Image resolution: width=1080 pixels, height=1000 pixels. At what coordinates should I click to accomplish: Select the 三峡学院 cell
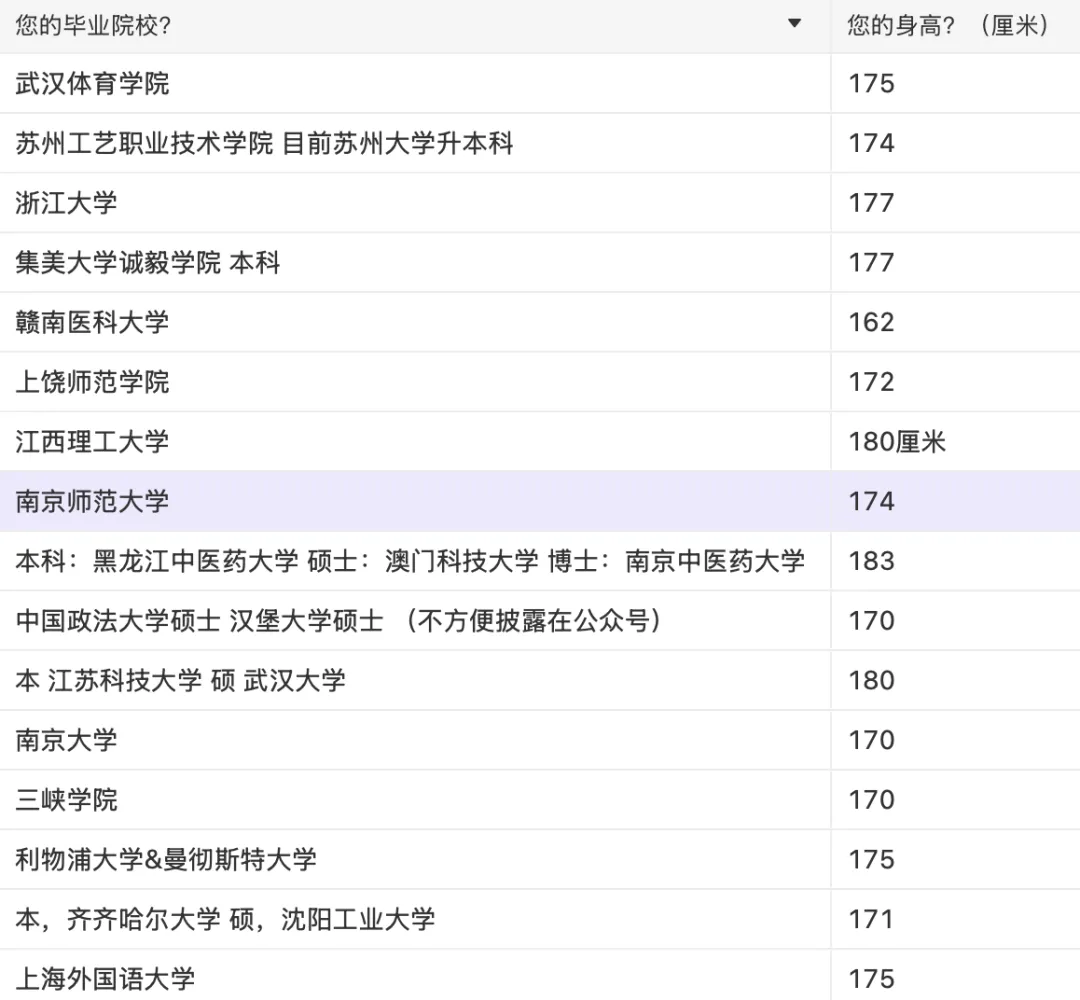tap(415, 800)
